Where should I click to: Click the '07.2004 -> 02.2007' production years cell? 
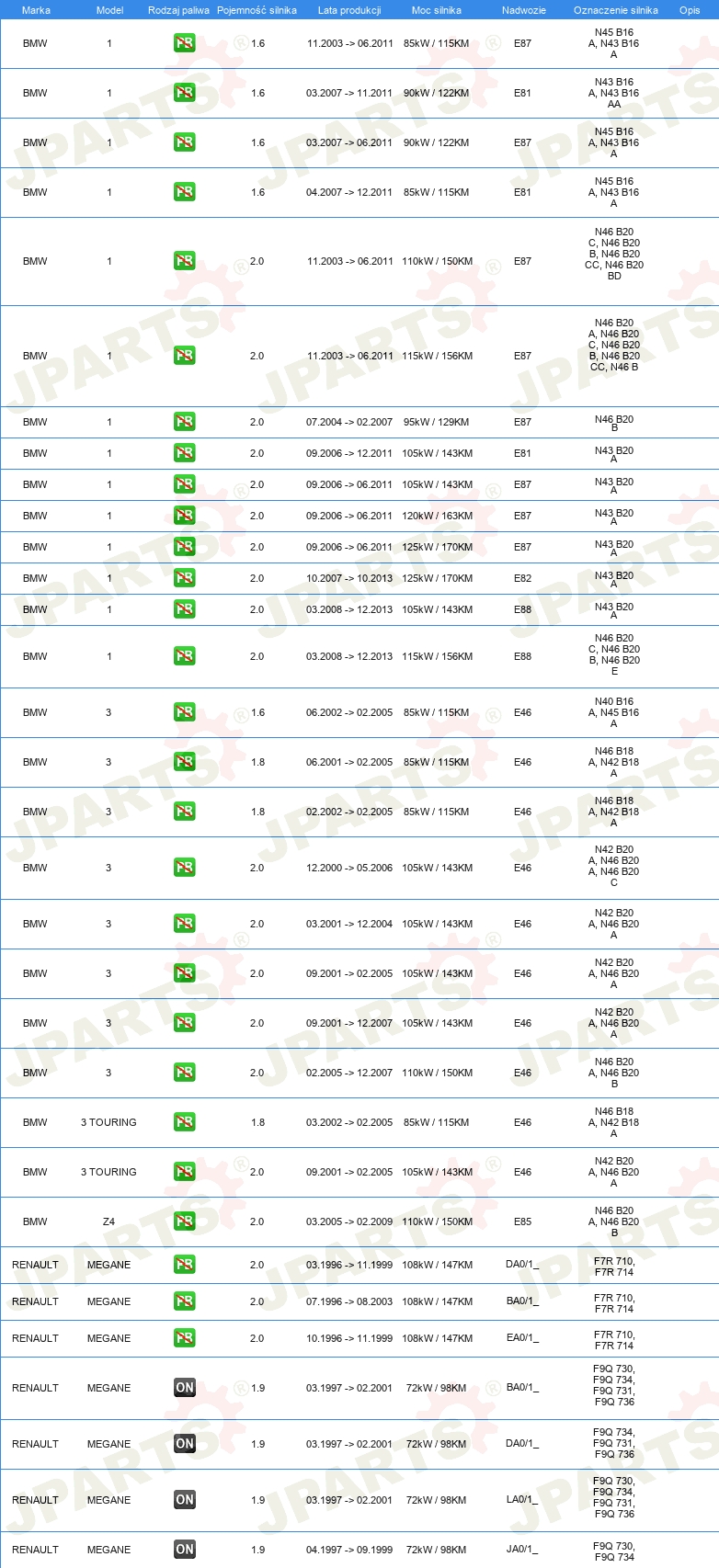[x=349, y=422]
